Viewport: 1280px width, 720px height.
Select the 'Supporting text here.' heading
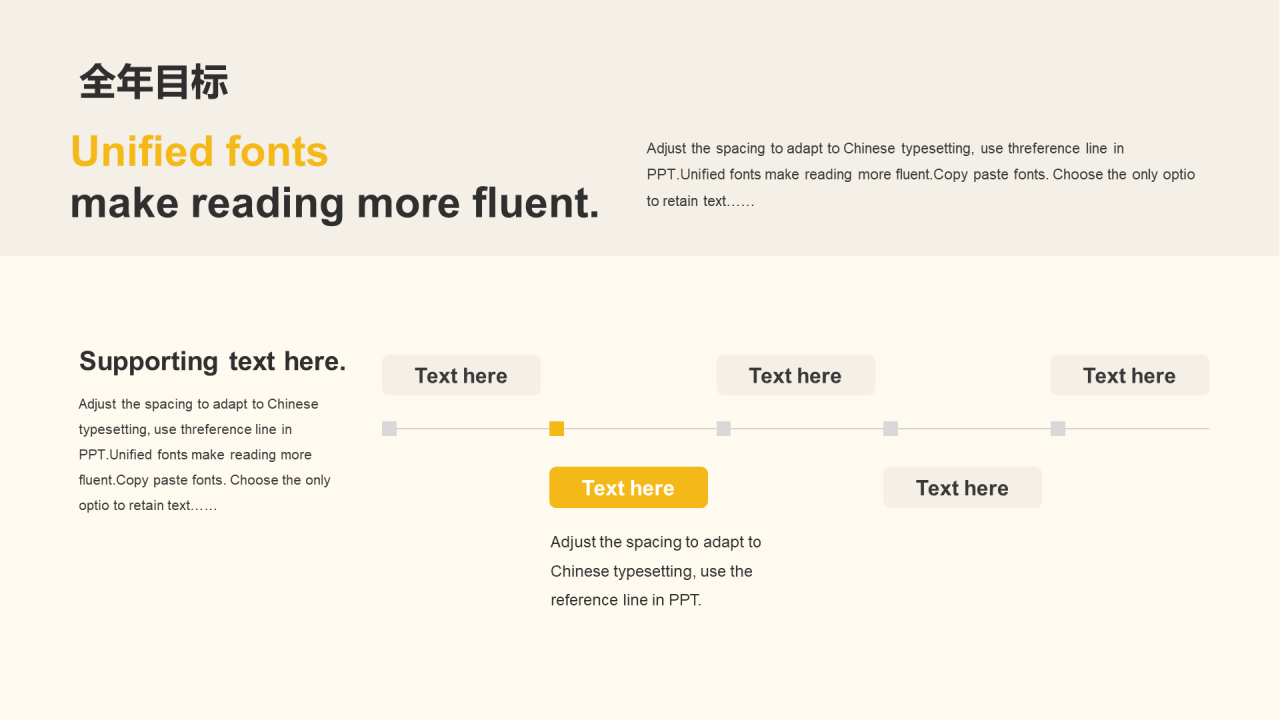pyautogui.click(x=212, y=361)
